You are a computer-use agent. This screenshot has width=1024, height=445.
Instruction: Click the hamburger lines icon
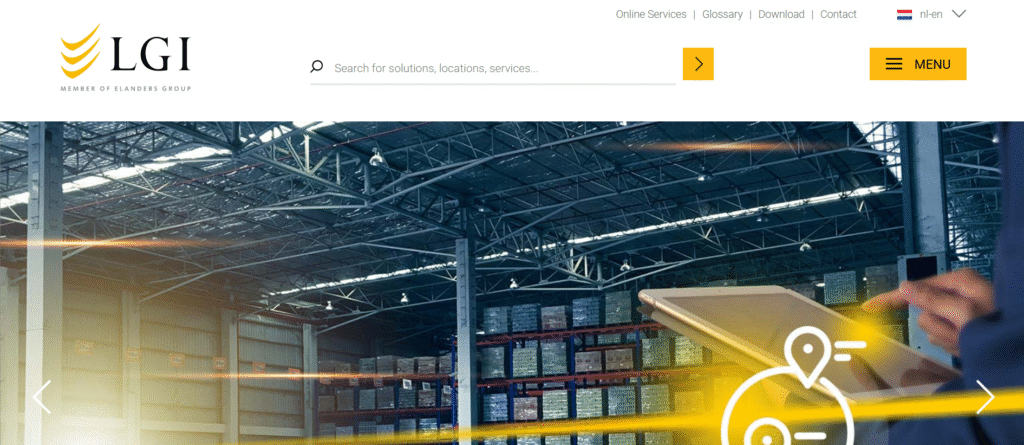894,64
